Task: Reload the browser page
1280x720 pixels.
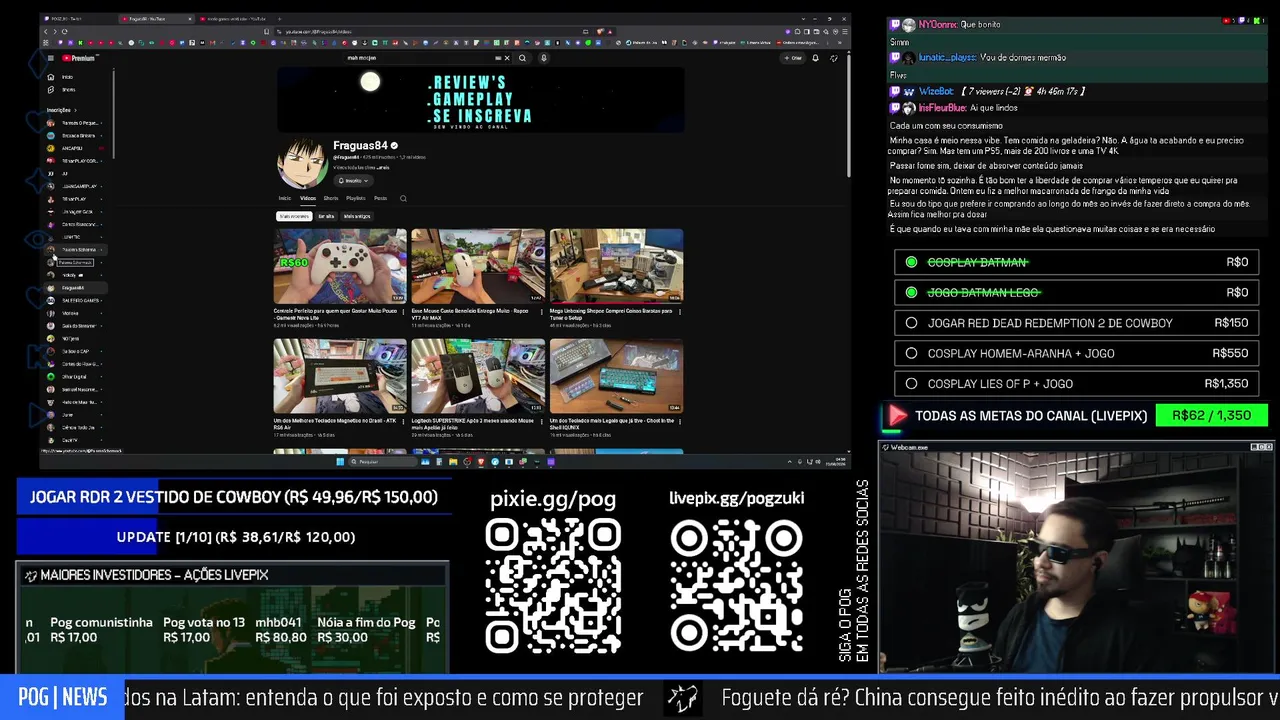Action: point(64,32)
